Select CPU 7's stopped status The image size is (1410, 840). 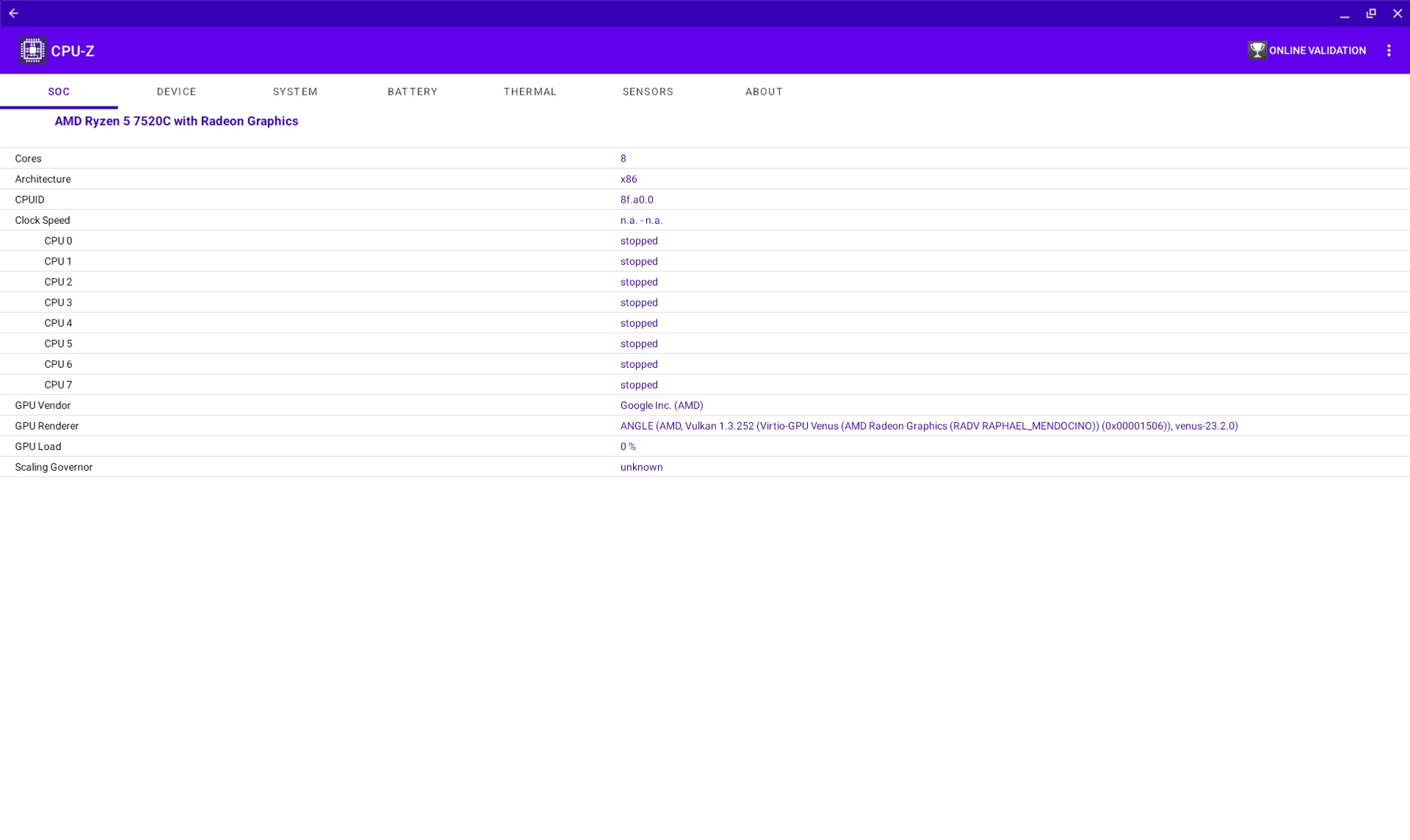[639, 385]
